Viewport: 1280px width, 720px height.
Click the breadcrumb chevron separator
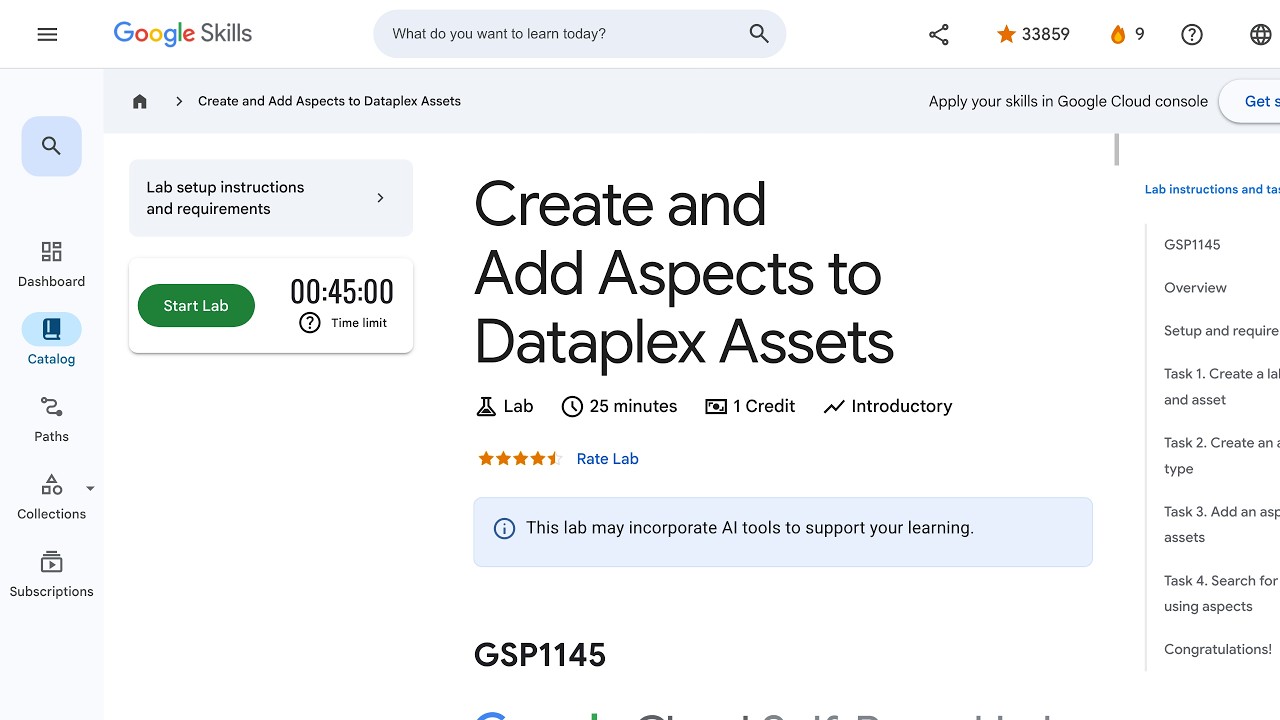coord(178,101)
